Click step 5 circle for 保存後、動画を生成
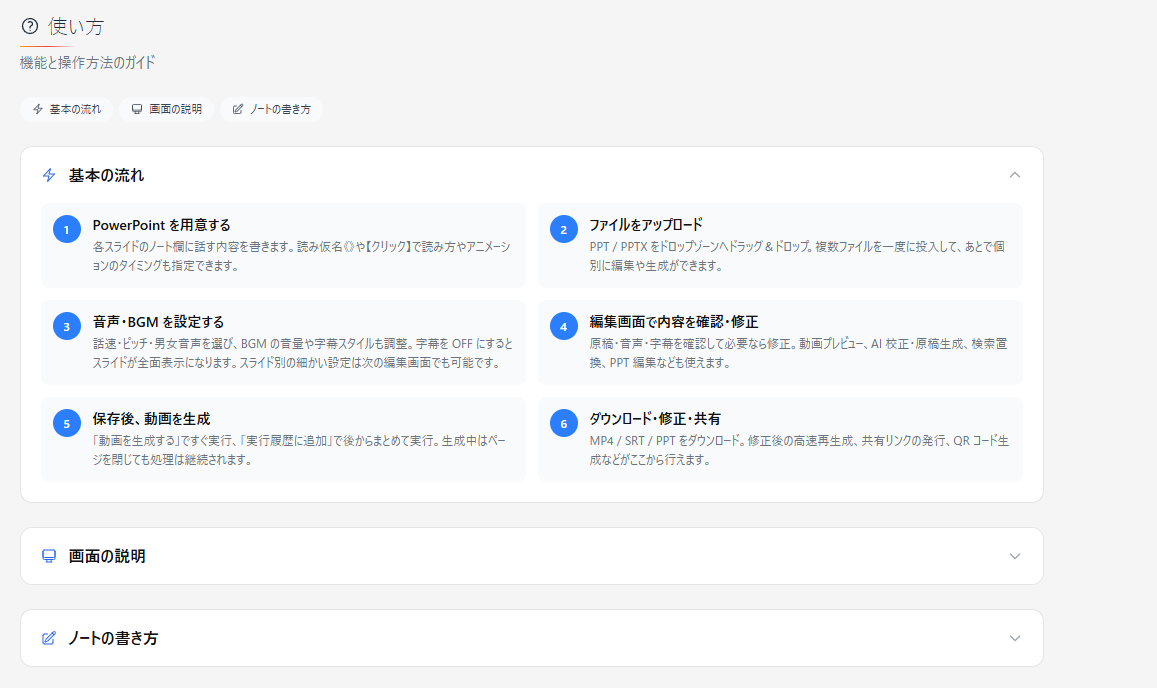The width and height of the screenshot is (1157, 688). (66, 424)
